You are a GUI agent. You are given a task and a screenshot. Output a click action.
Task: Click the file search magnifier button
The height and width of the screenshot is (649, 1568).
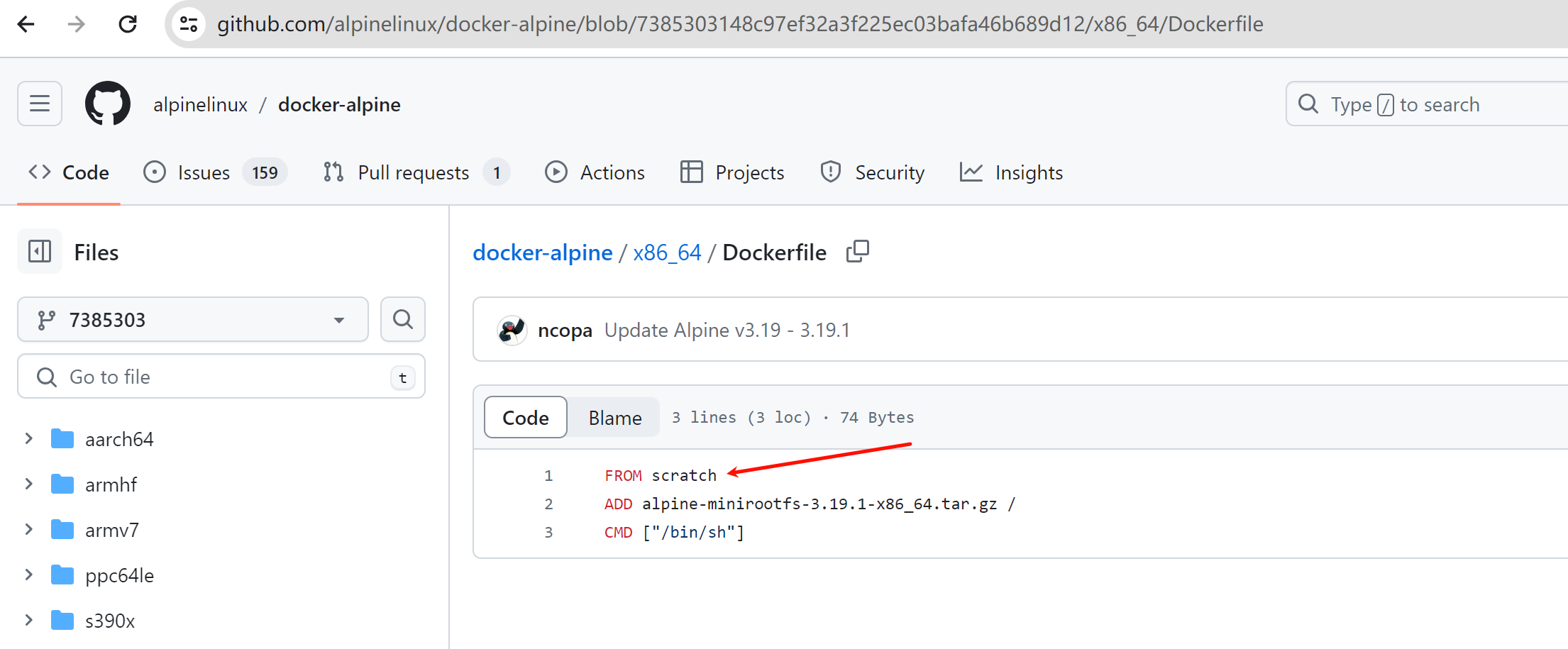coord(402,319)
